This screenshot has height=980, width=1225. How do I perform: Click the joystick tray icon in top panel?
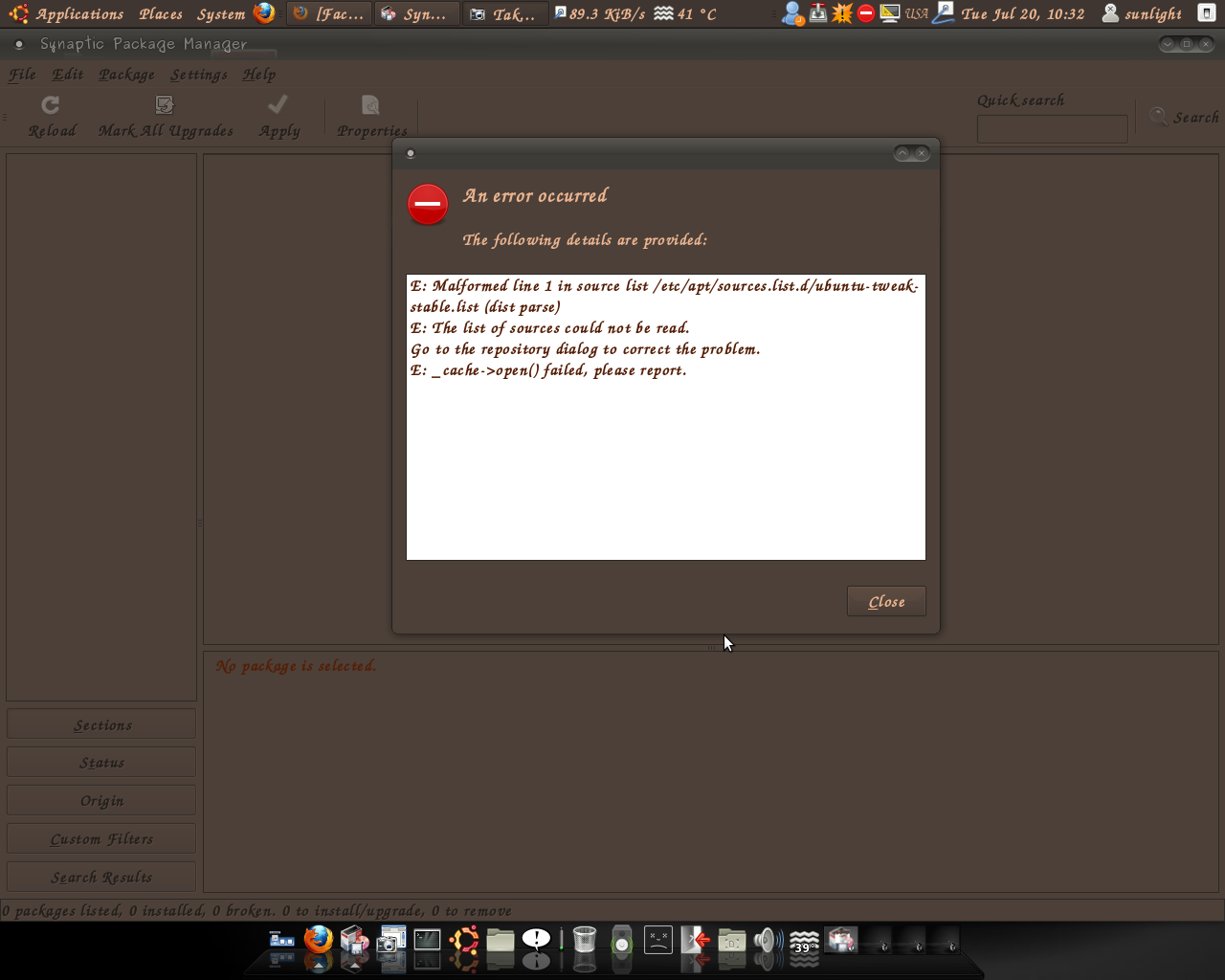point(818,13)
